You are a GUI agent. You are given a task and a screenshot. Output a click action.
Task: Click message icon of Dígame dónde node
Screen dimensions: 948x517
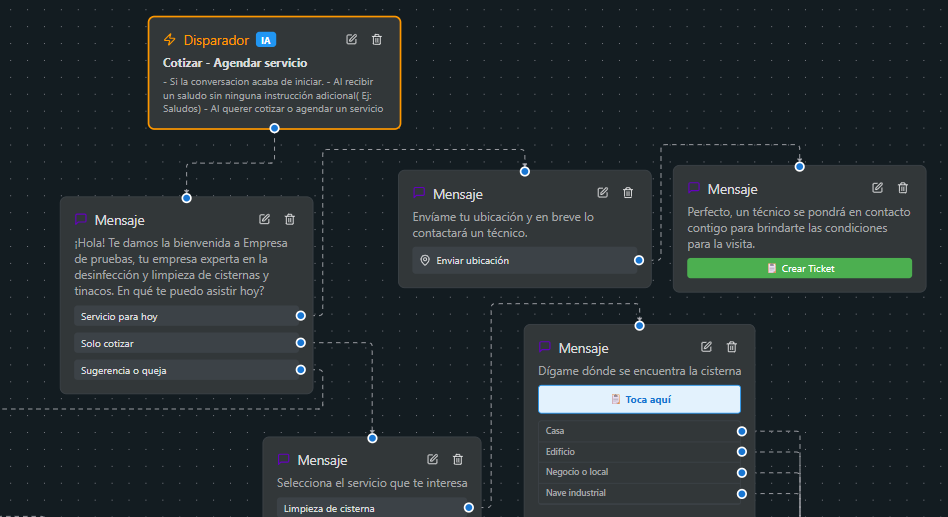[x=545, y=347]
